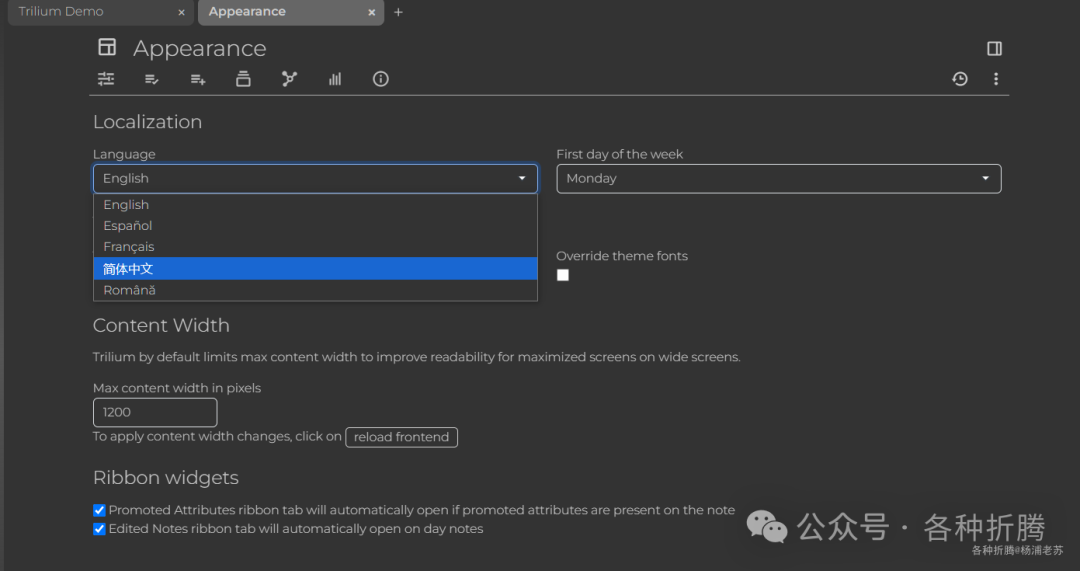Click the Localization section heading
The height and width of the screenshot is (571, 1080).
click(x=147, y=122)
